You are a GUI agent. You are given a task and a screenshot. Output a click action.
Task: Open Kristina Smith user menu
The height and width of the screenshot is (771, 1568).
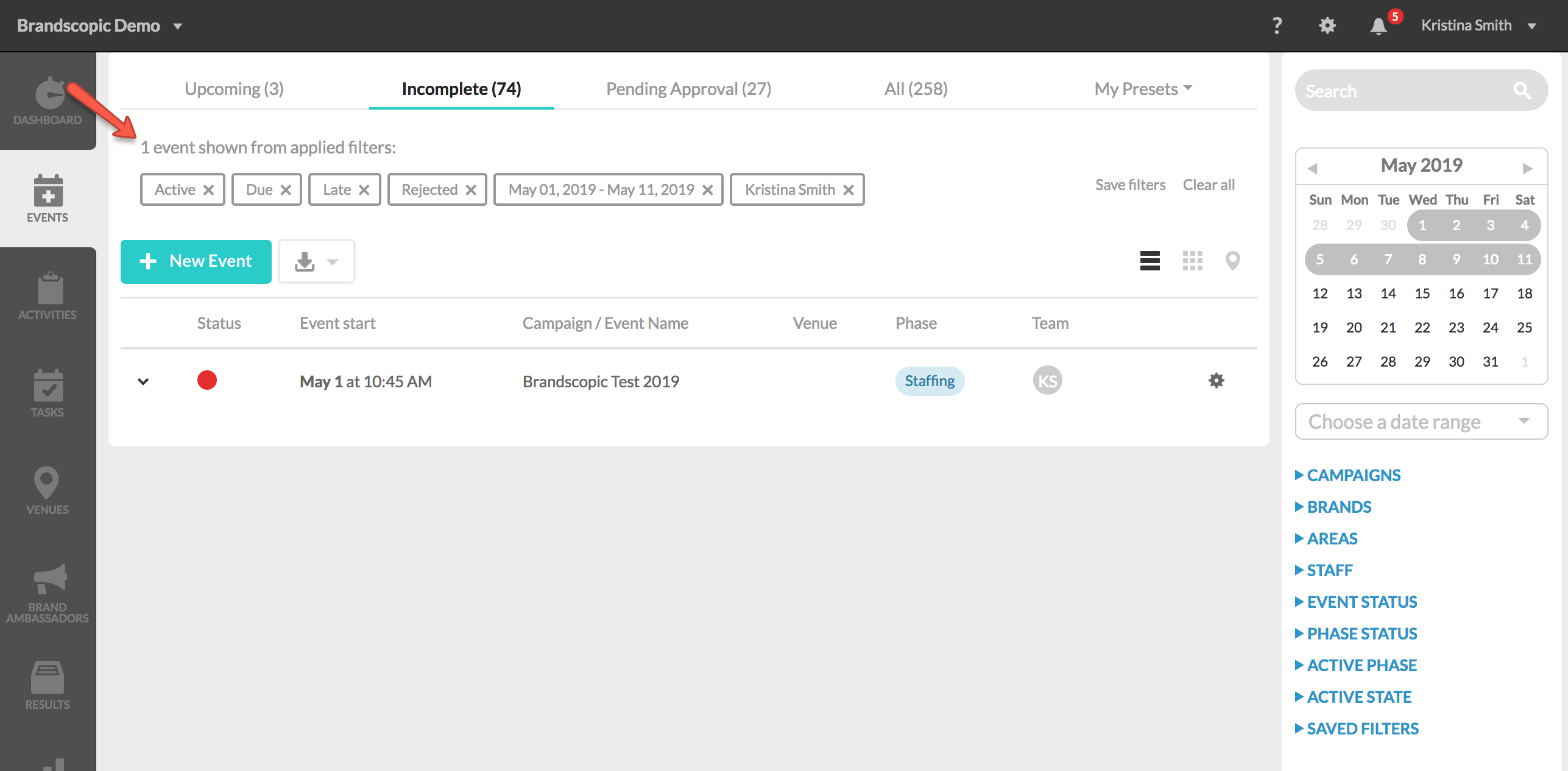coord(1478,26)
